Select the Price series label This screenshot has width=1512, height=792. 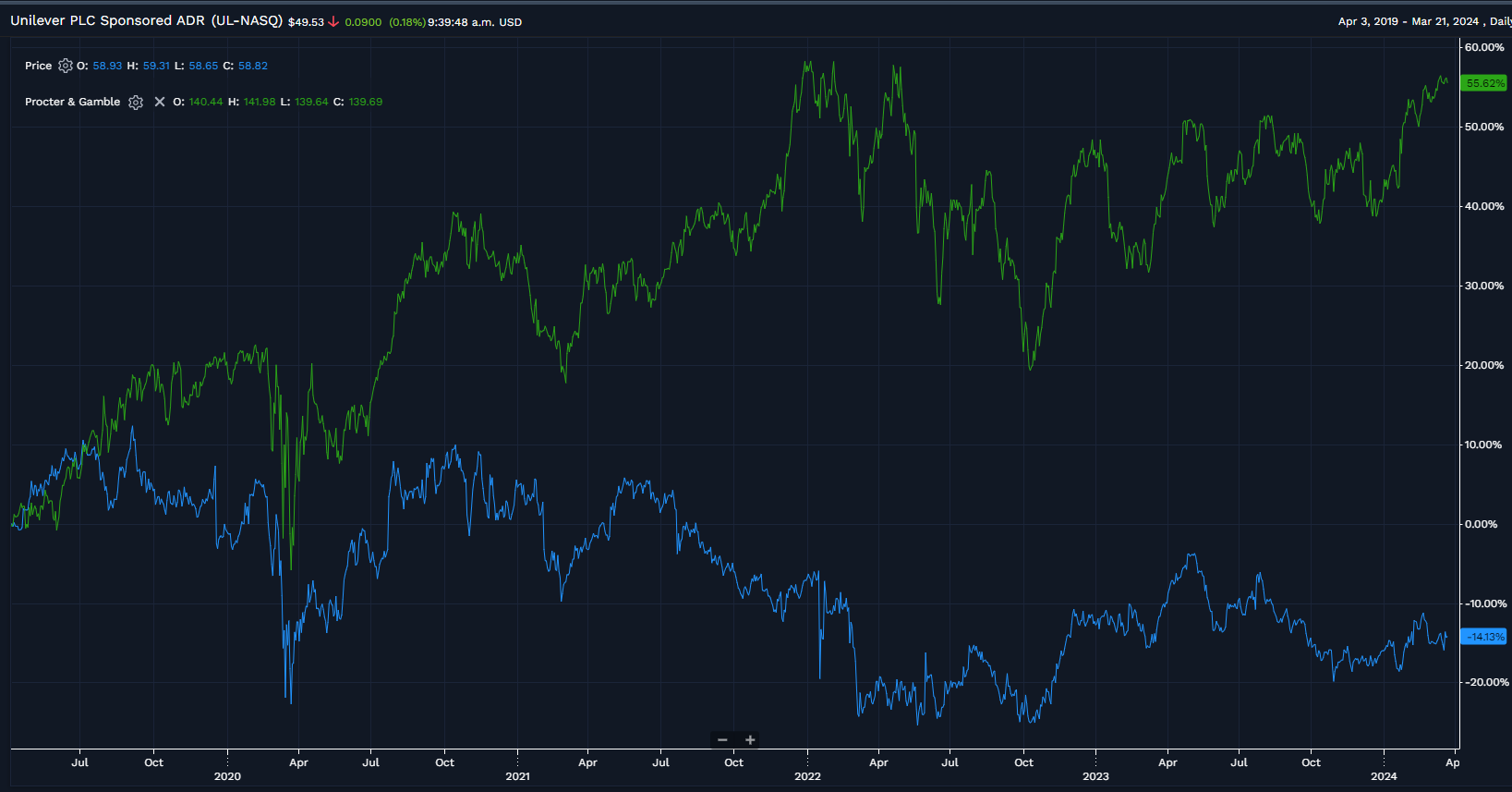tap(38, 66)
